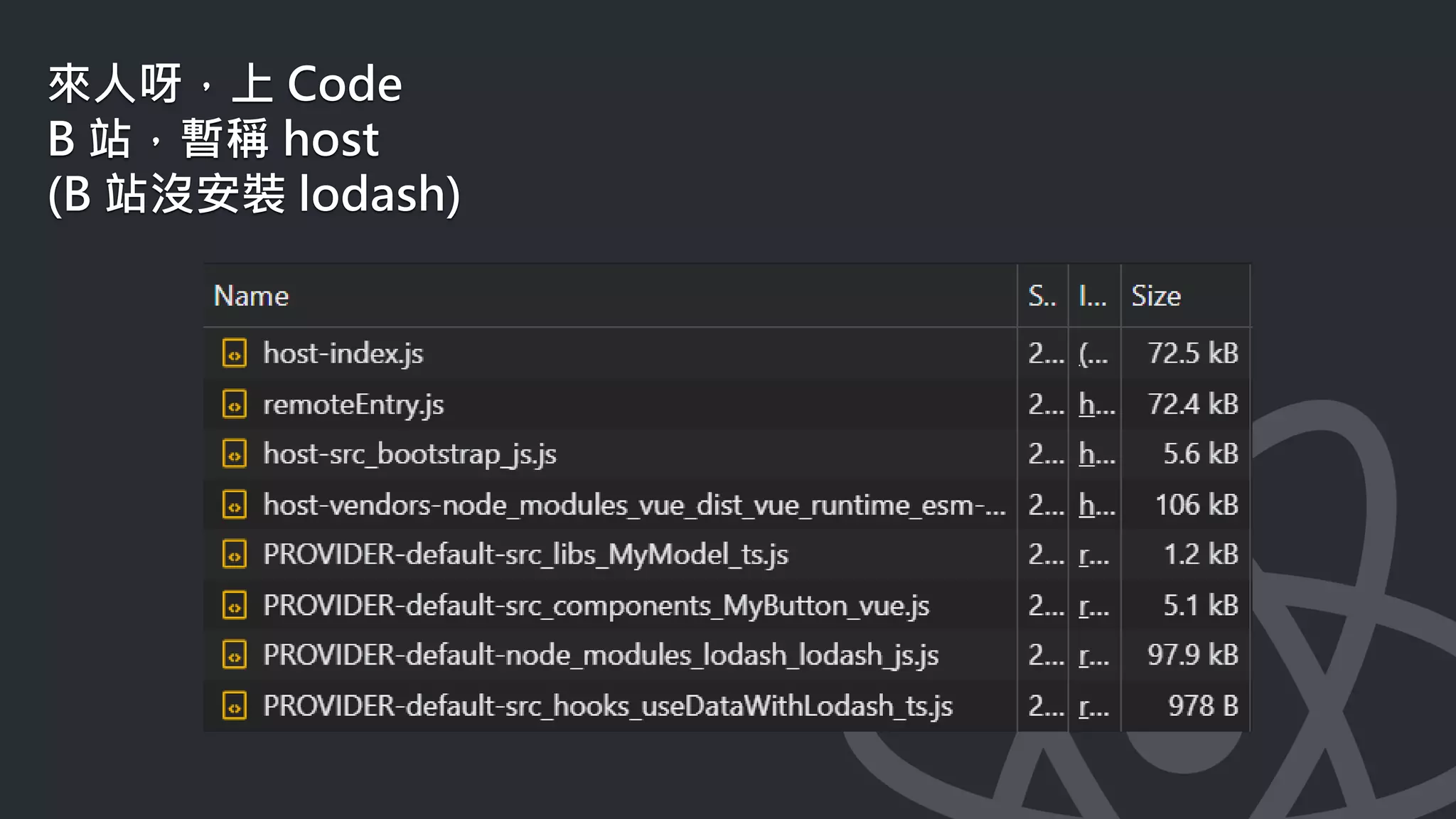
Task: Click the icon beside PROVIDER lodash_js.js
Action: (234, 655)
